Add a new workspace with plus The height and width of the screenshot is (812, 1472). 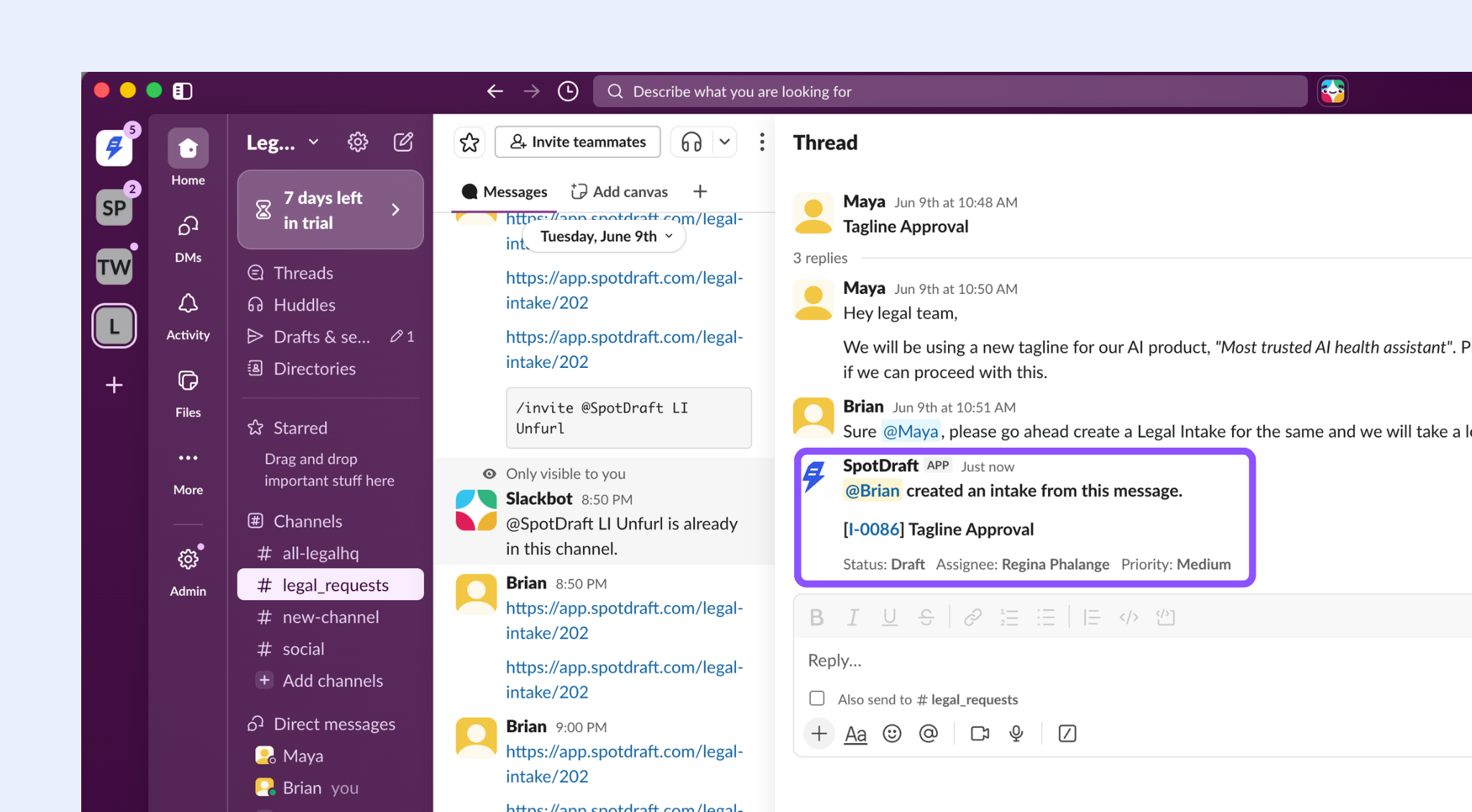(114, 385)
